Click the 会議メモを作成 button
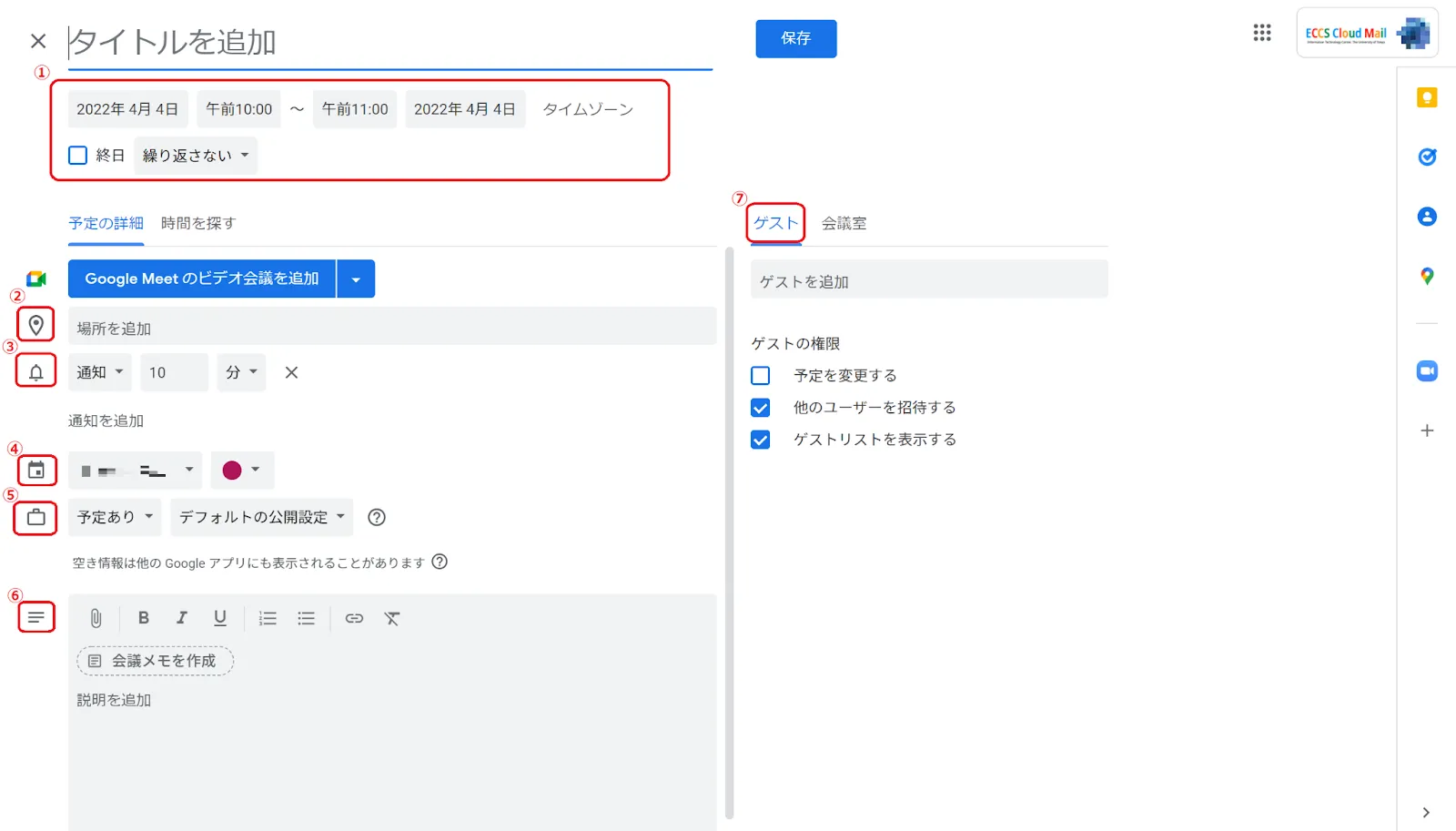The width and height of the screenshot is (1456, 831). click(155, 661)
